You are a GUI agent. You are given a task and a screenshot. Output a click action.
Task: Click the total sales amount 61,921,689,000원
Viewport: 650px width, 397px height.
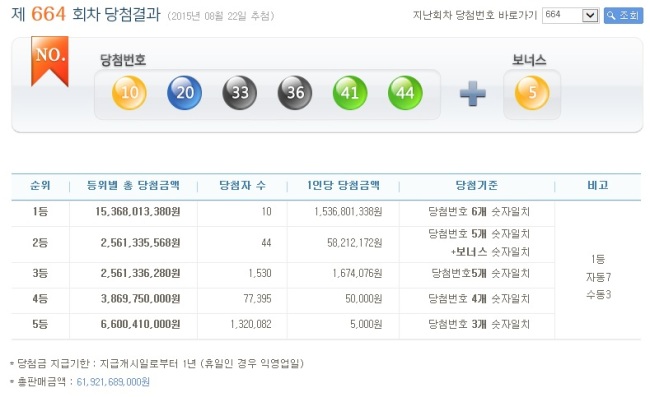click(113, 382)
